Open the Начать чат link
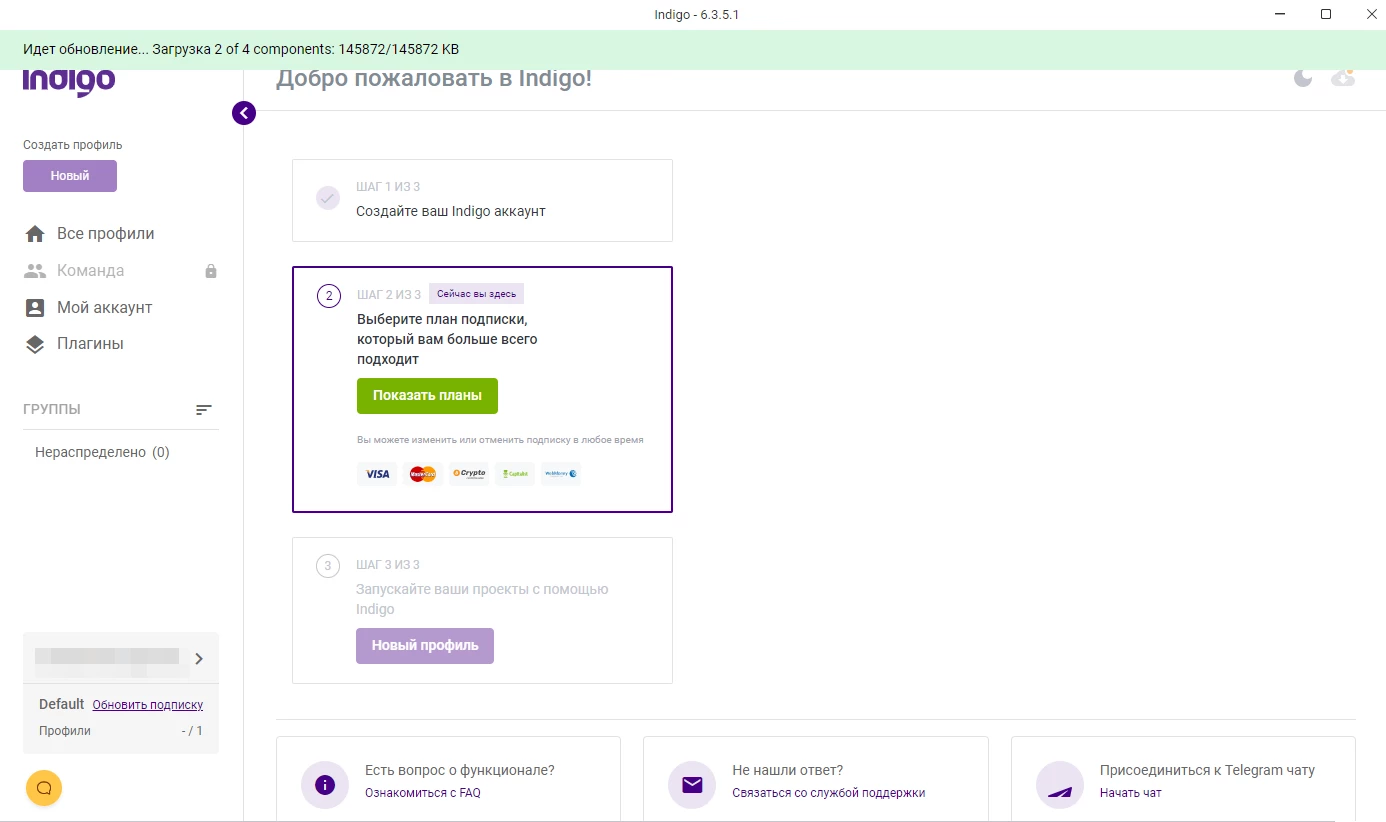The height and width of the screenshot is (822, 1386). pyautogui.click(x=1131, y=793)
